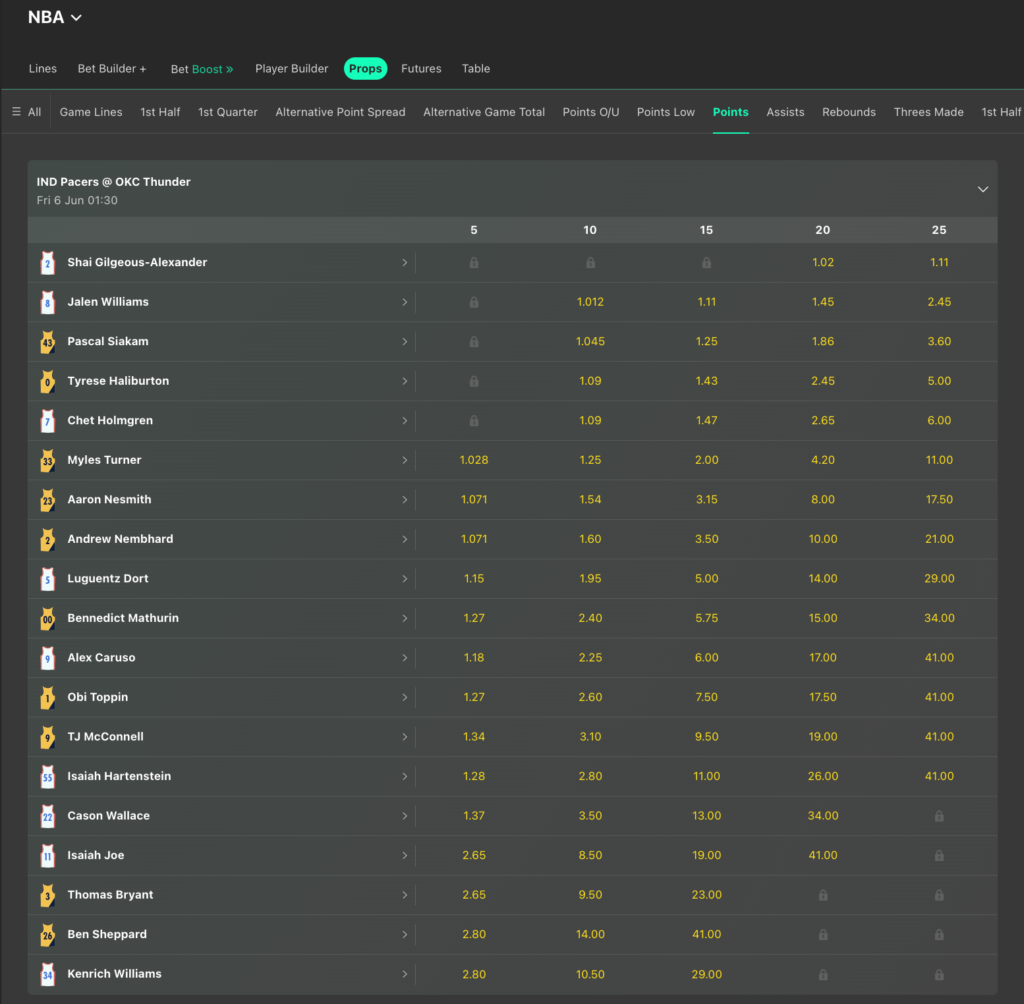Select the Alternative Point Spread filter
The width and height of the screenshot is (1024, 1004).
340,112
